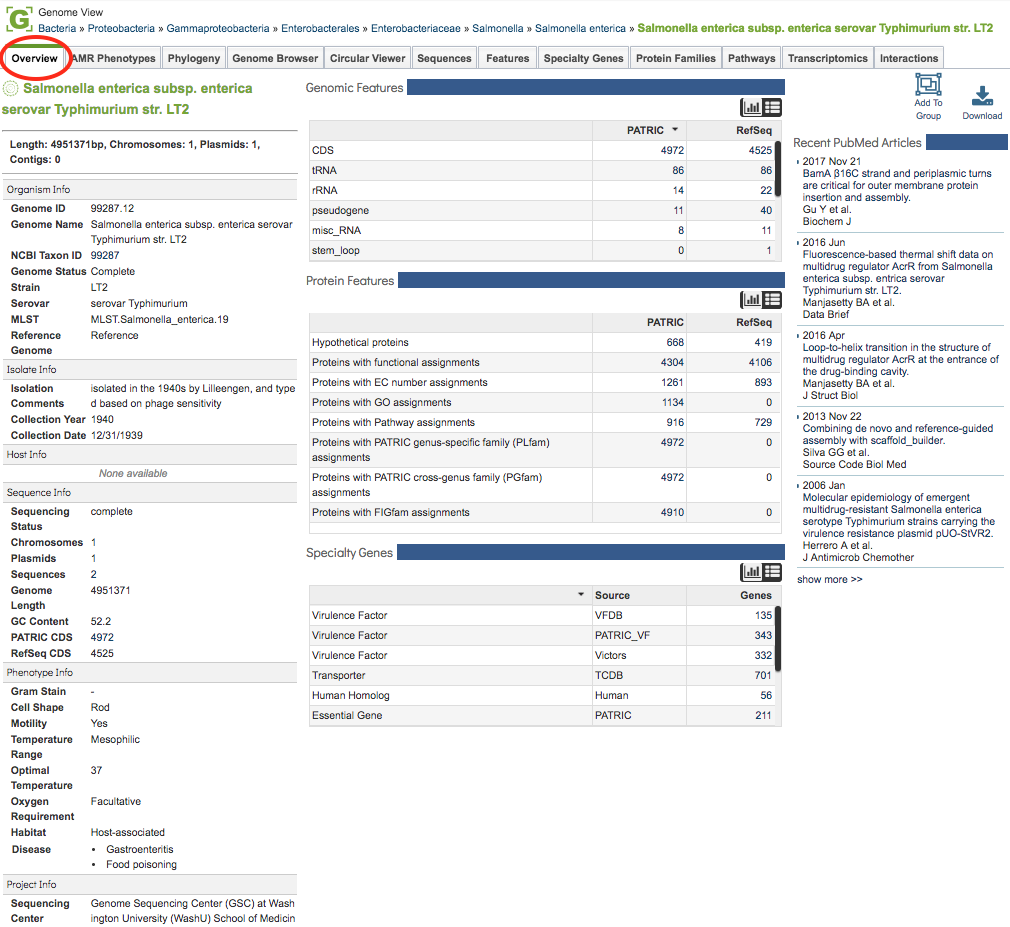The width and height of the screenshot is (1010, 927).
Task: Click VFDB Virulence Factor genes count 135
Action: (763, 615)
